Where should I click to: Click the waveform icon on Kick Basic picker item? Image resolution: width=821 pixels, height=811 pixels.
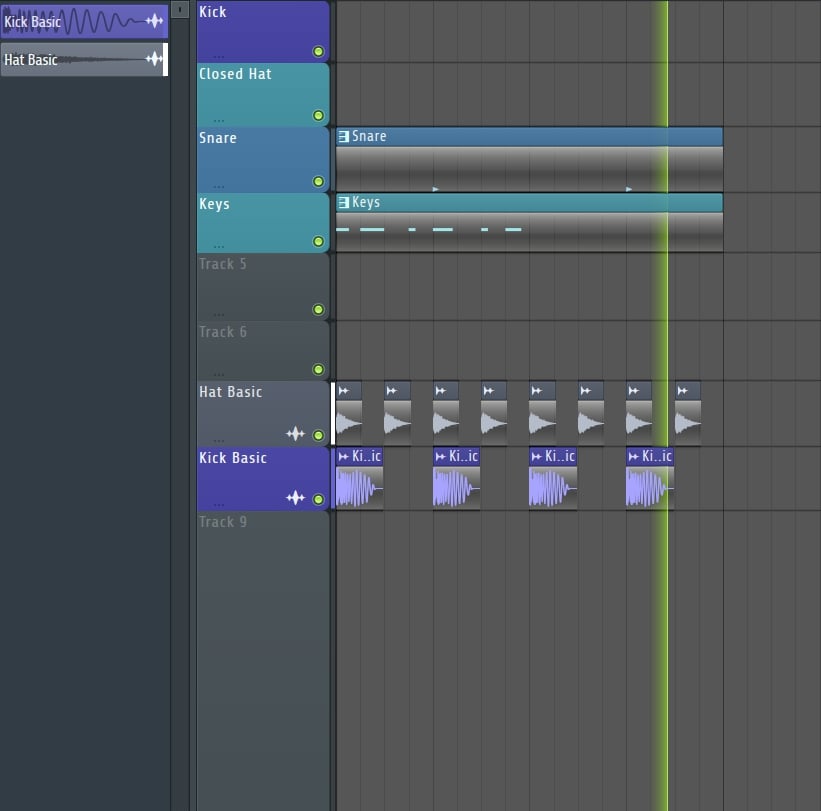point(154,21)
